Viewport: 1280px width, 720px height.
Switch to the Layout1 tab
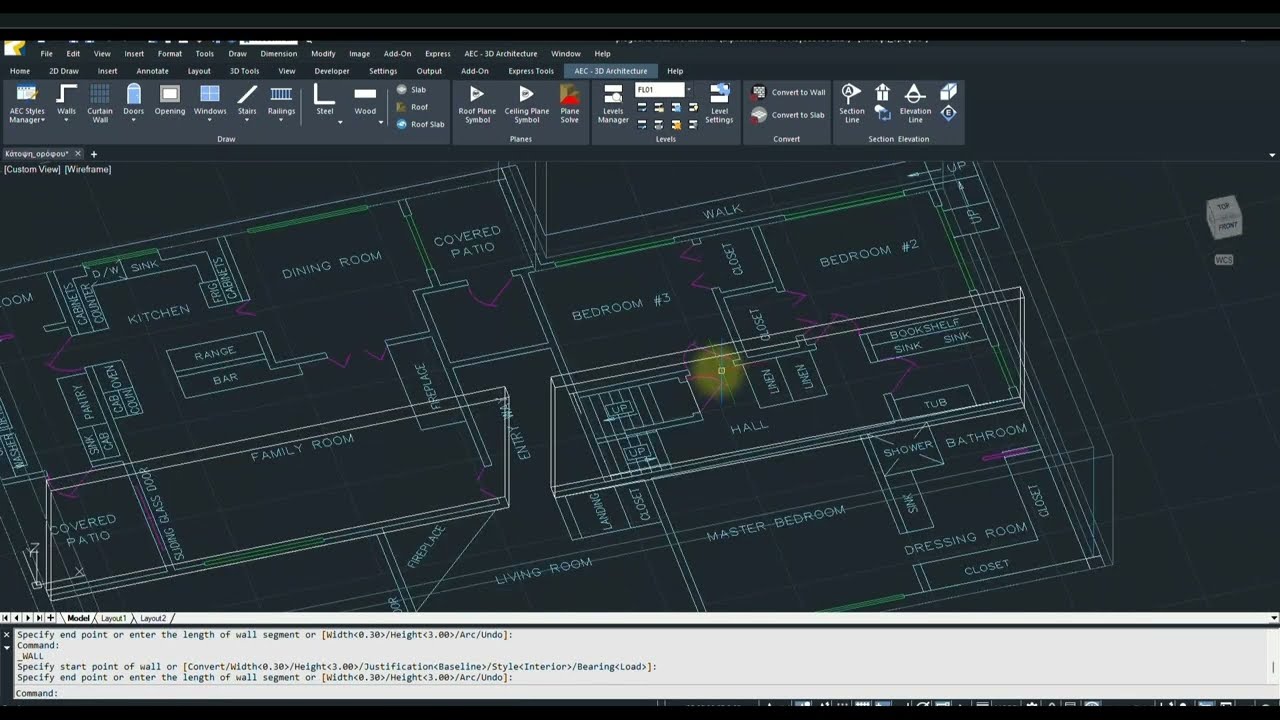pos(113,618)
